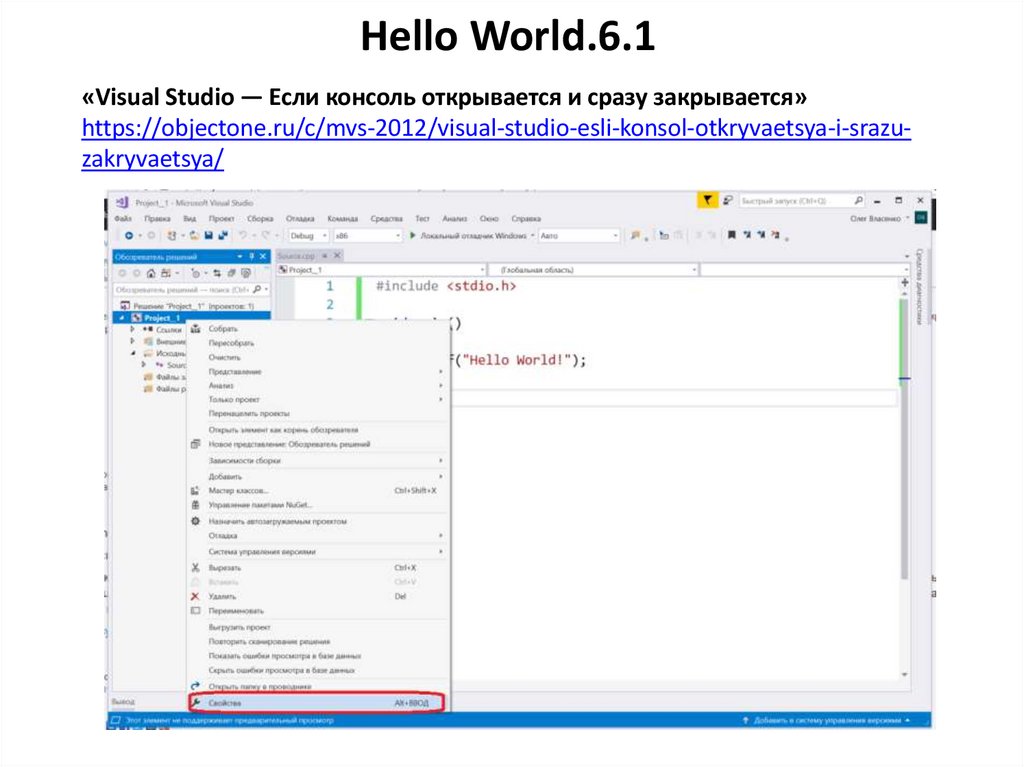The height and width of the screenshot is (767, 1024).
Task: Click the Visual Studio logo icon
Action: pyautogui.click(x=122, y=203)
